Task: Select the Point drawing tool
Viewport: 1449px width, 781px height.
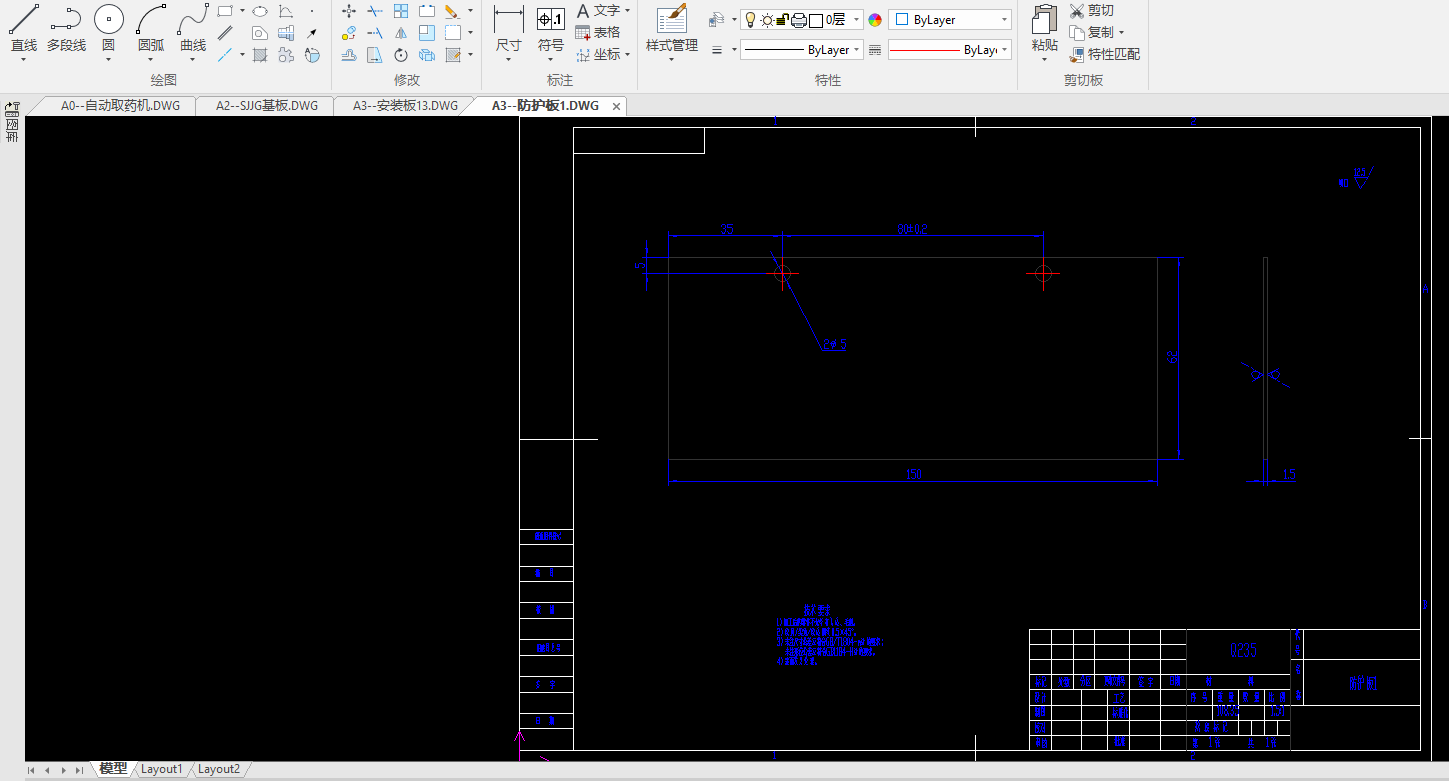Action: (x=311, y=12)
